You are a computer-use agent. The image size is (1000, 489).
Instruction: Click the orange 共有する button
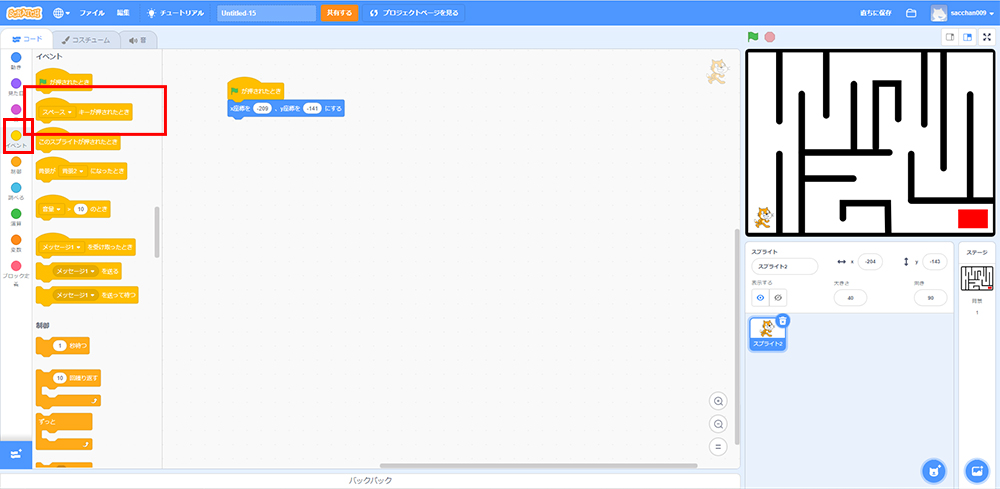339,13
